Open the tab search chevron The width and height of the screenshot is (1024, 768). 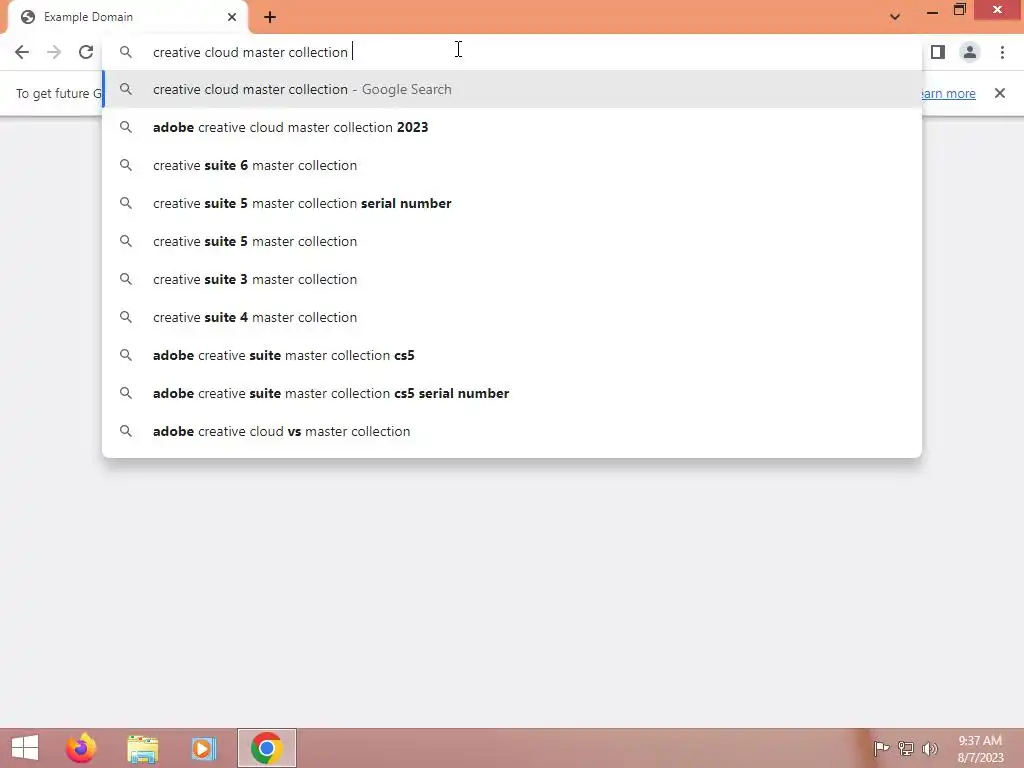coord(895,17)
